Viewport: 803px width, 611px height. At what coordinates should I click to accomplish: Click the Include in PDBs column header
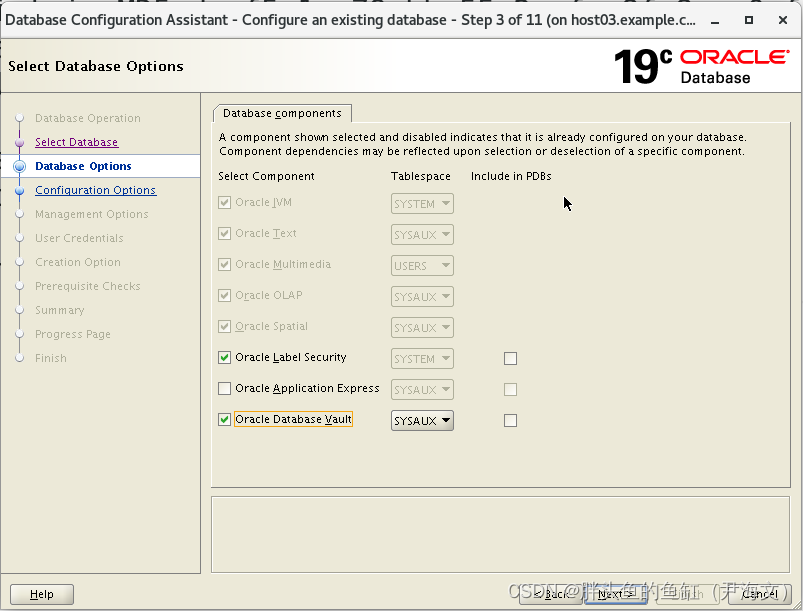point(511,176)
